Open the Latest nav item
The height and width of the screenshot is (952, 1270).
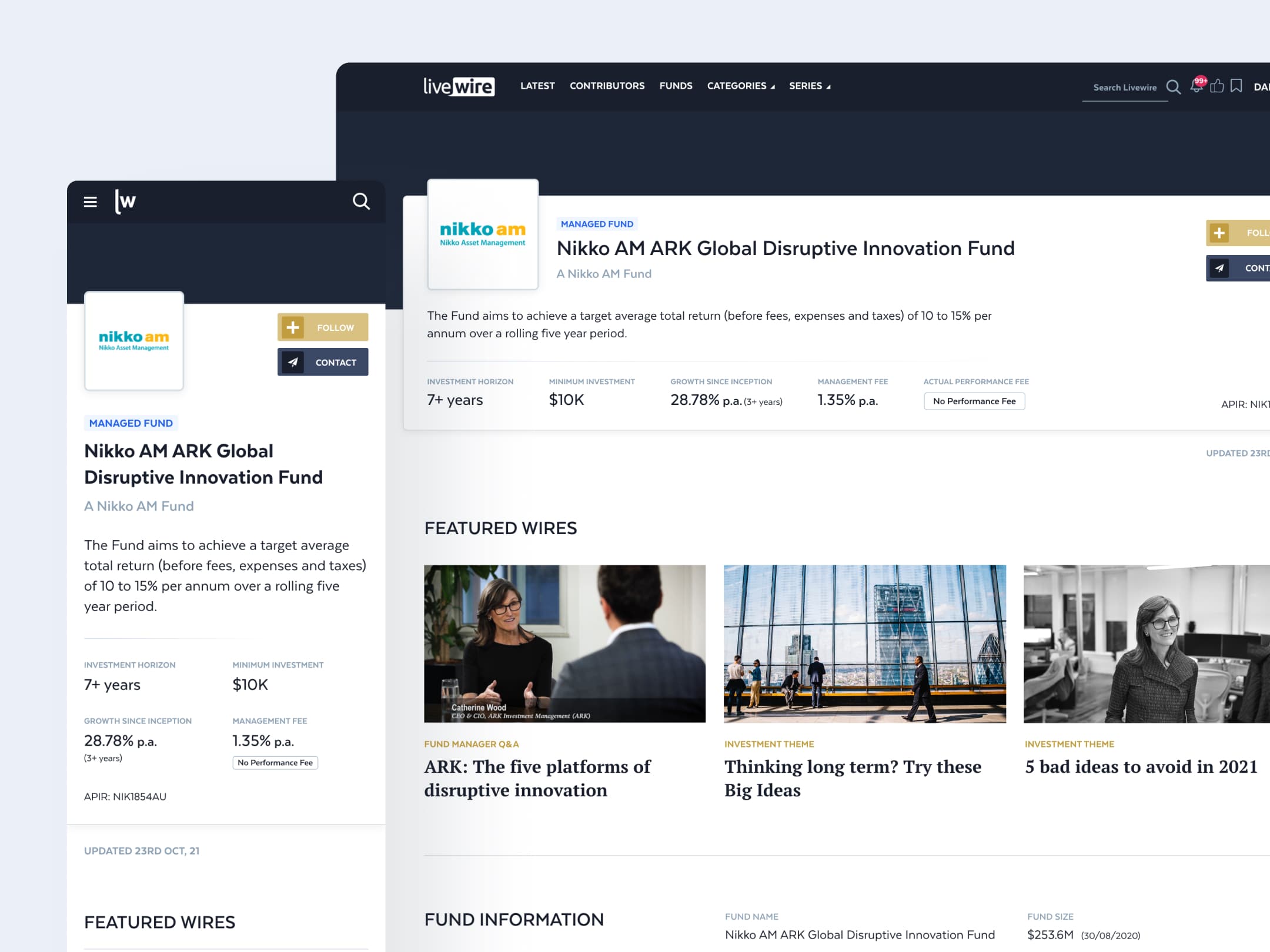pyautogui.click(x=537, y=86)
